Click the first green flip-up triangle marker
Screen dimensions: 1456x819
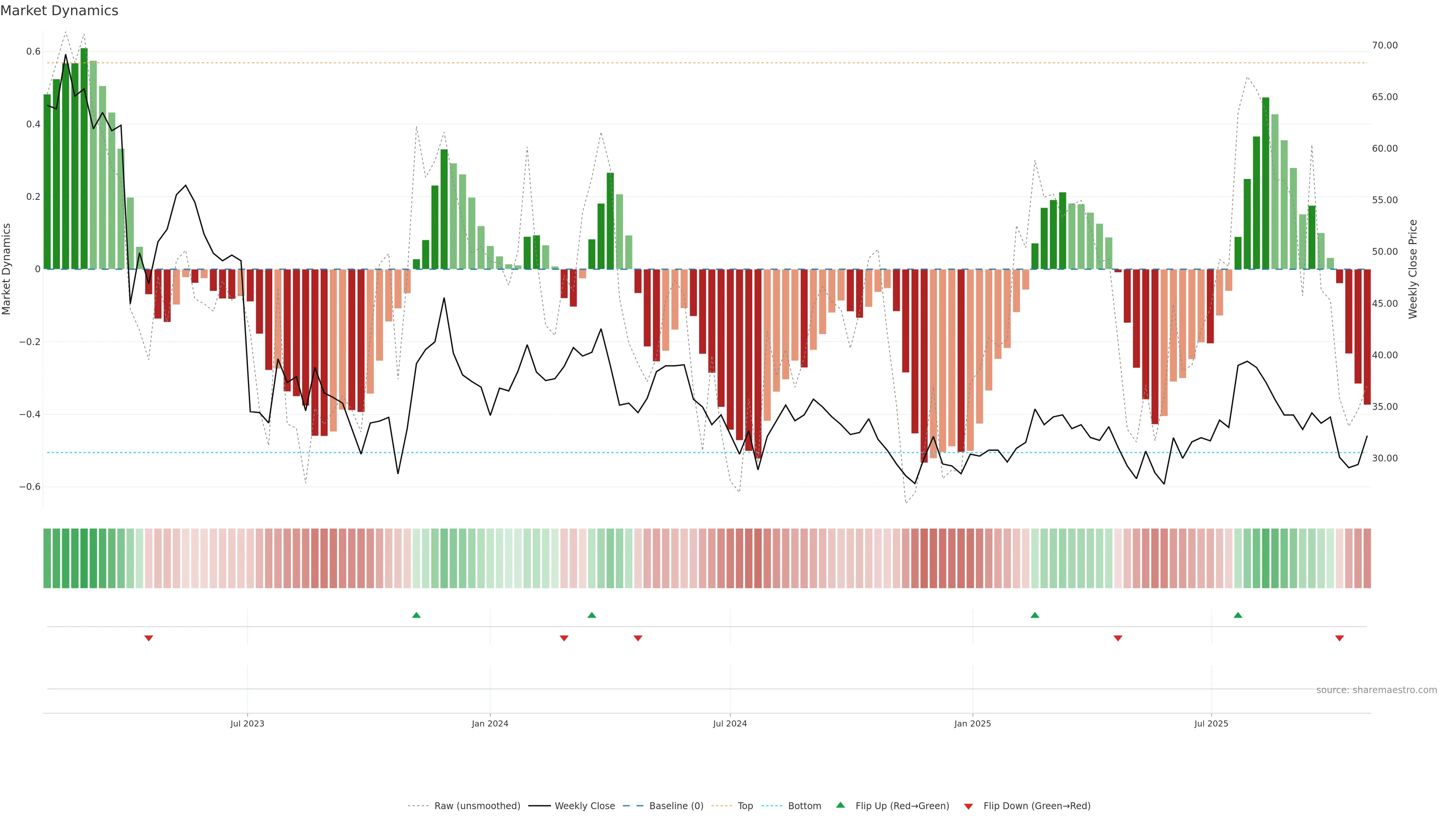click(417, 615)
